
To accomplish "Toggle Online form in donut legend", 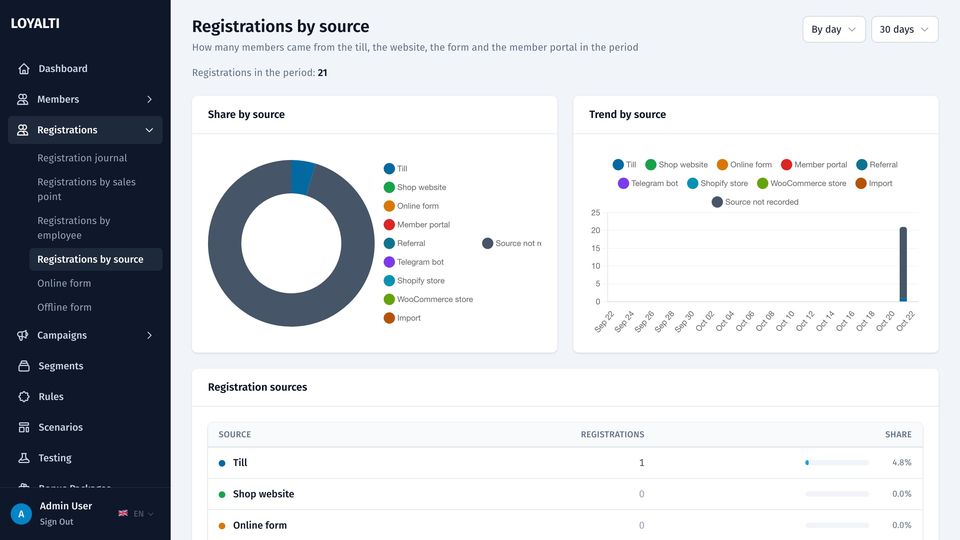I will (x=411, y=206).
